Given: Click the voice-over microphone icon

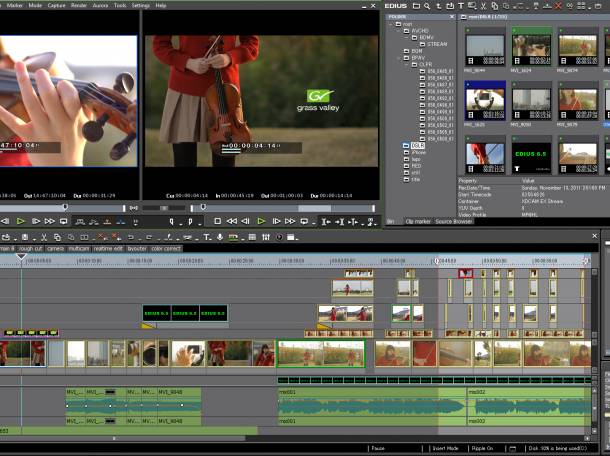Looking at the screenshot, I should 220,237.
